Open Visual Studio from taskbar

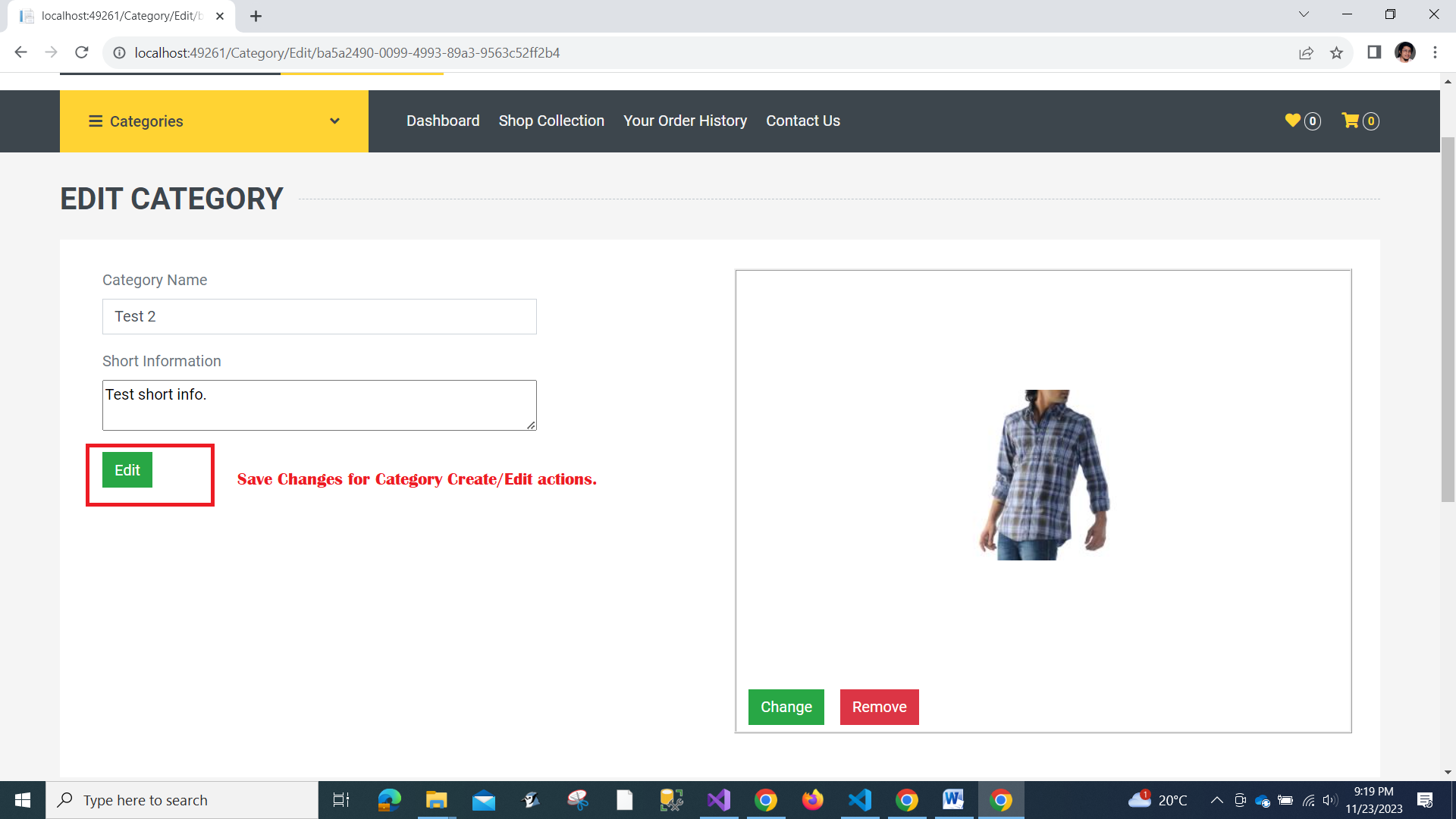tap(718, 800)
